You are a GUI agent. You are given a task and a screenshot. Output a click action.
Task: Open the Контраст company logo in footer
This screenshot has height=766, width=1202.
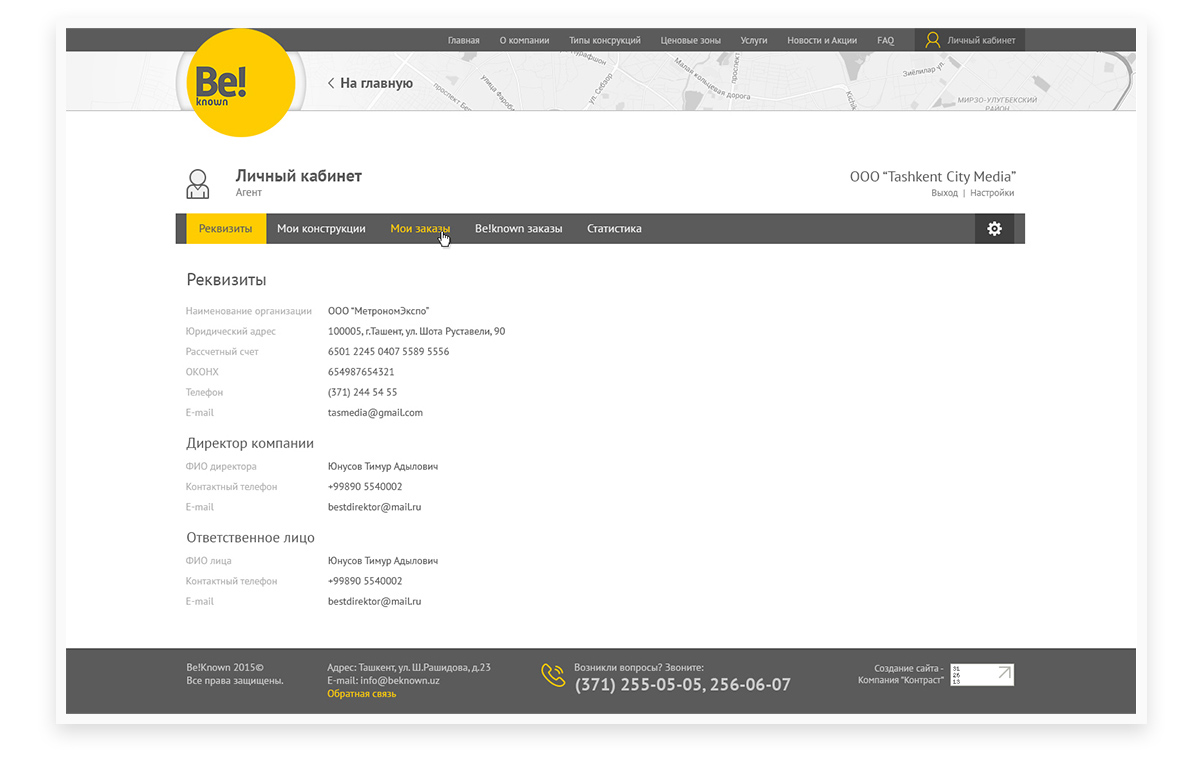981,674
